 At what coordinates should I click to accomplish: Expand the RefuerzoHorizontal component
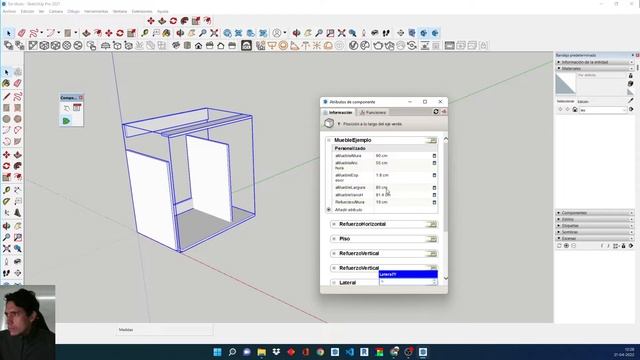pos(334,224)
